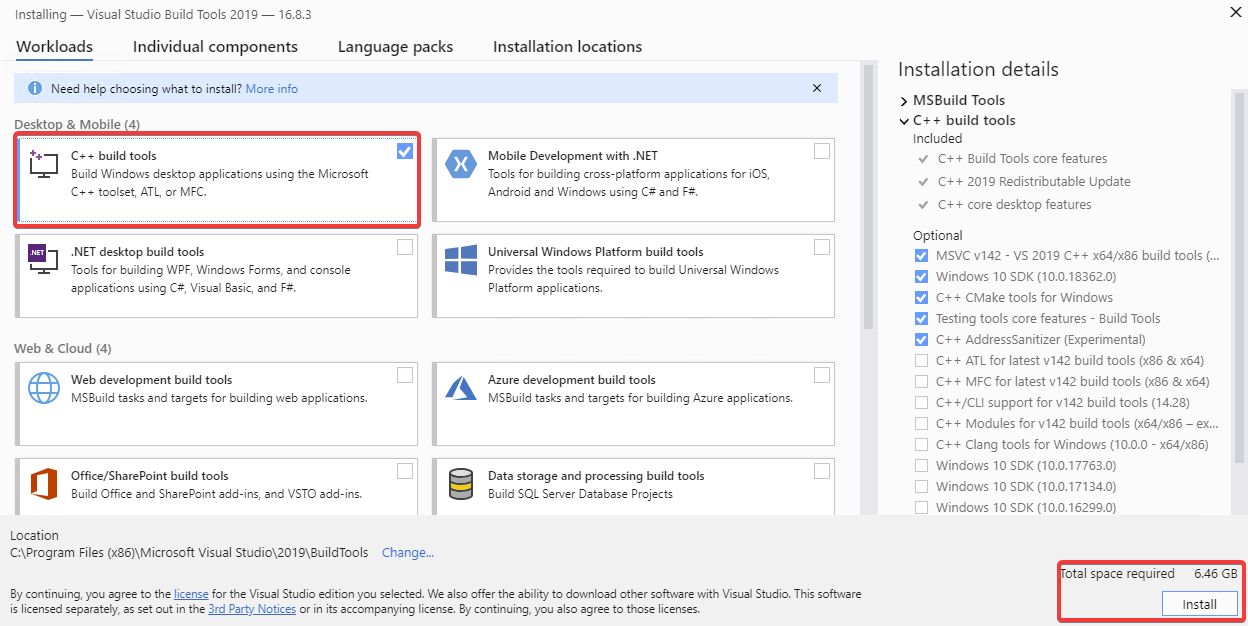Uncheck MSVC v142 x64/x86 build tools option
This screenshot has height=626, width=1248.
pyautogui.click(x=921, y=255)
